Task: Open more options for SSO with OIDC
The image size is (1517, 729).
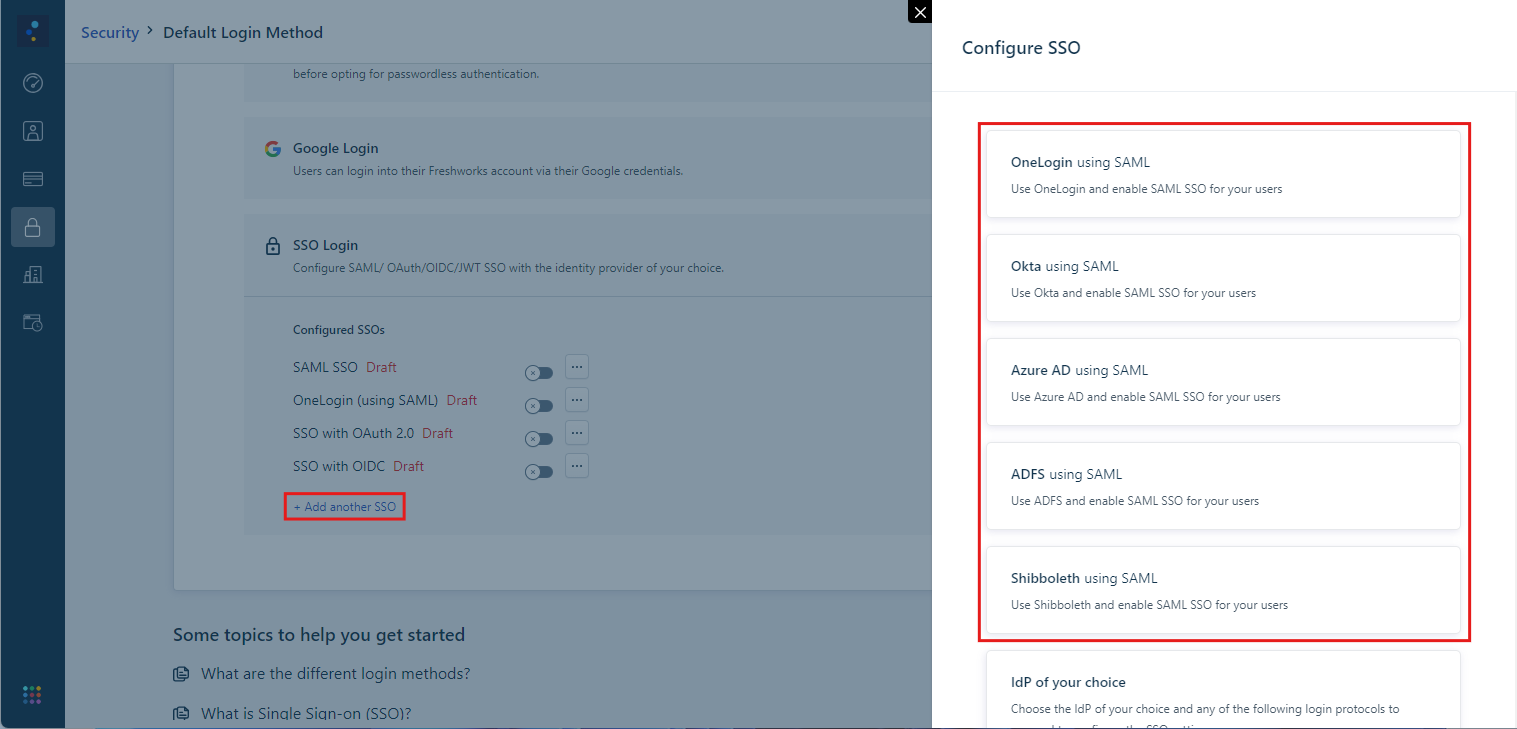Action: pos(577,465)
